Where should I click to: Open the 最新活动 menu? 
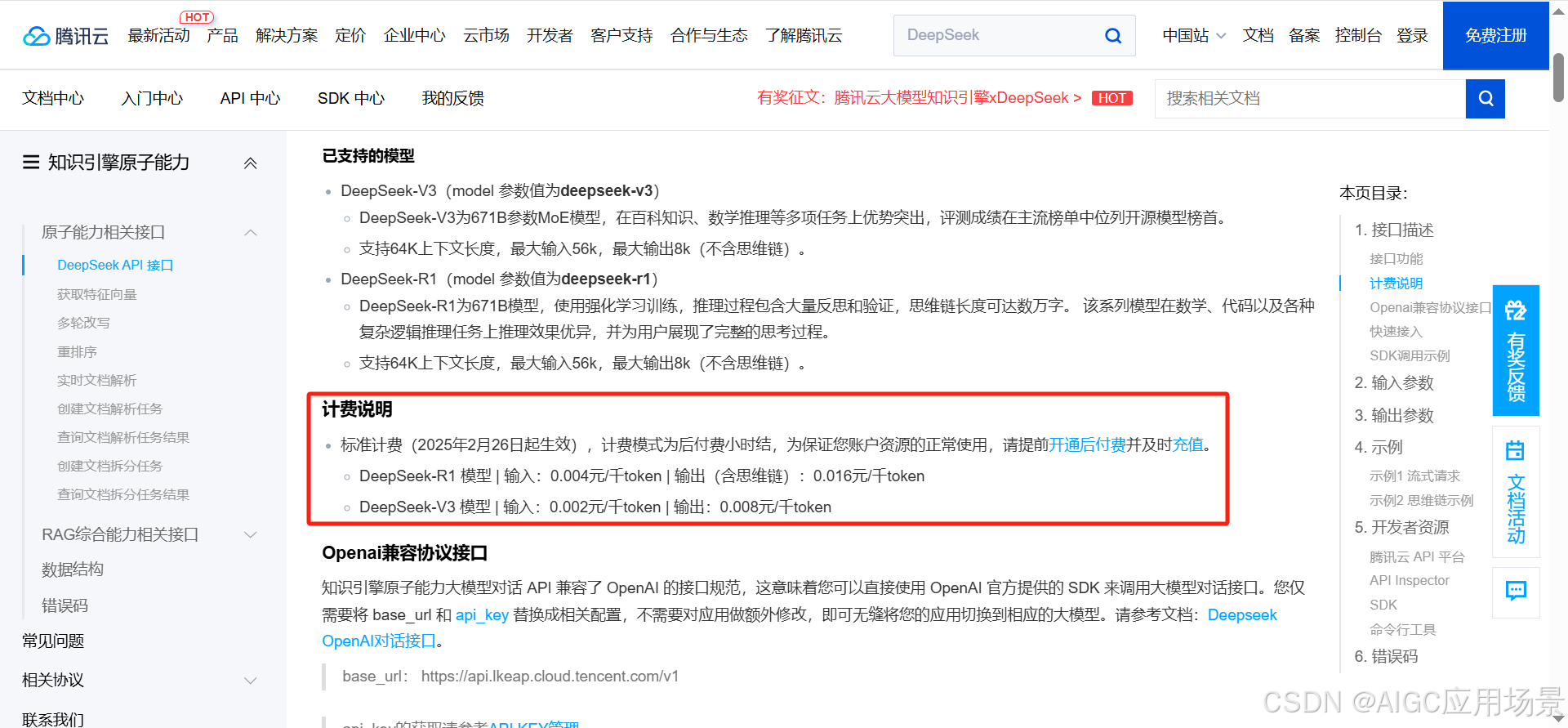[x=158, y=36]
